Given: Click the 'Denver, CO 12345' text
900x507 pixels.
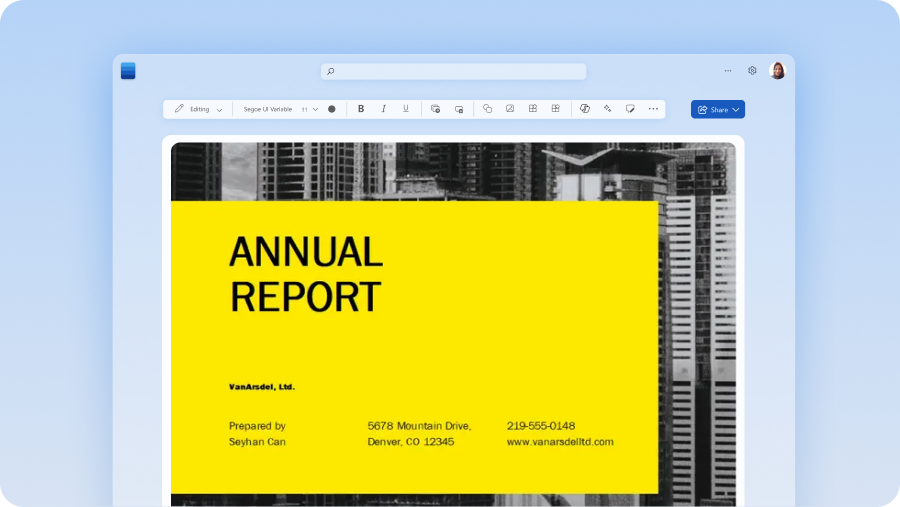Looking at the screenshot, I should (411, 442).
